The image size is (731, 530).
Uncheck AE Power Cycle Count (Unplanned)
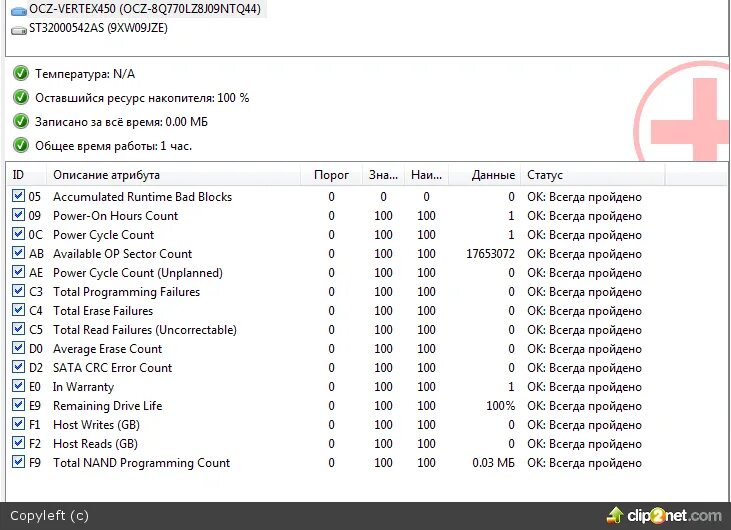pos(18,272)
